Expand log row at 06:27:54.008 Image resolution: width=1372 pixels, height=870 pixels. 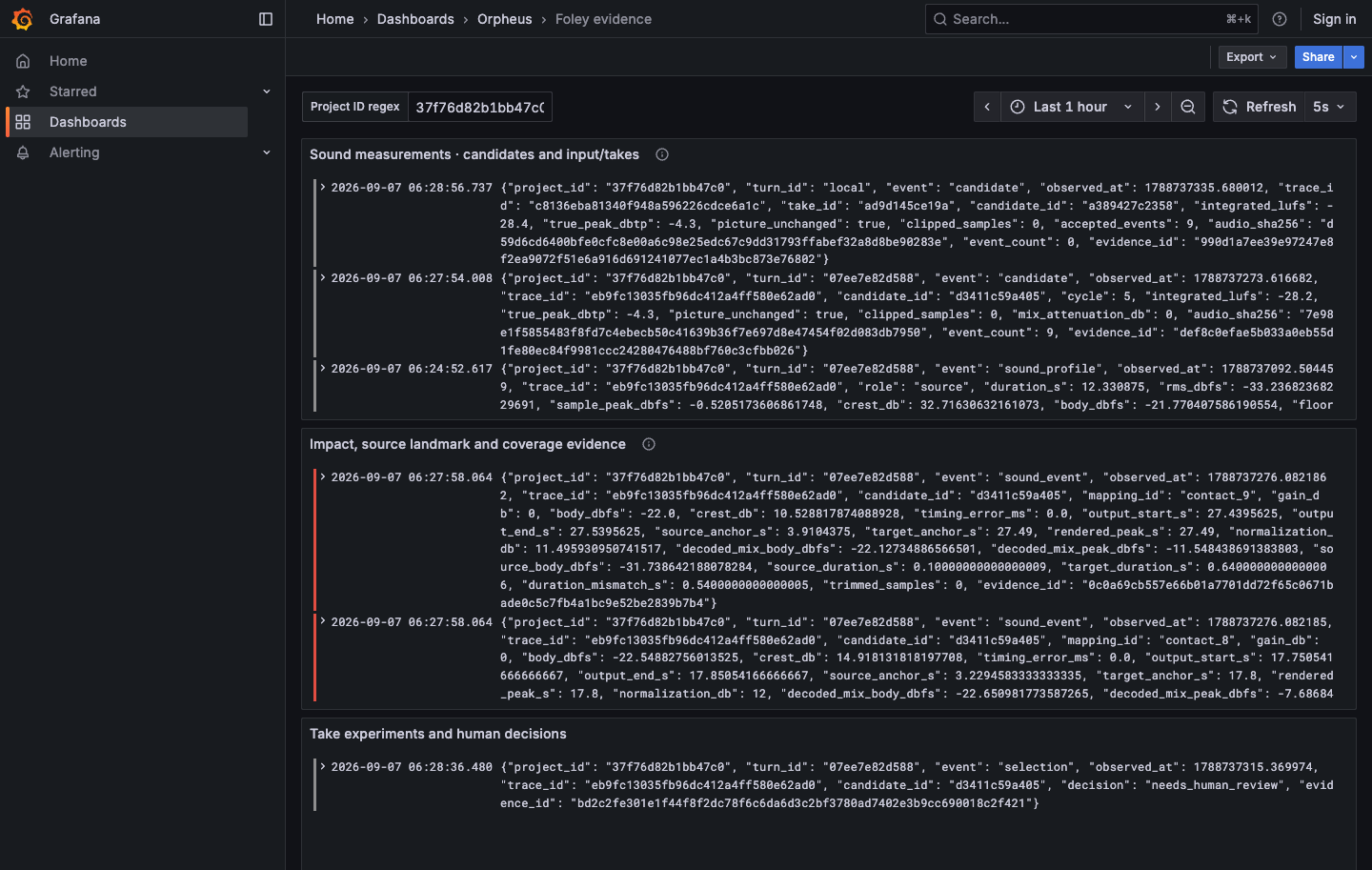[x=323, y=278]
